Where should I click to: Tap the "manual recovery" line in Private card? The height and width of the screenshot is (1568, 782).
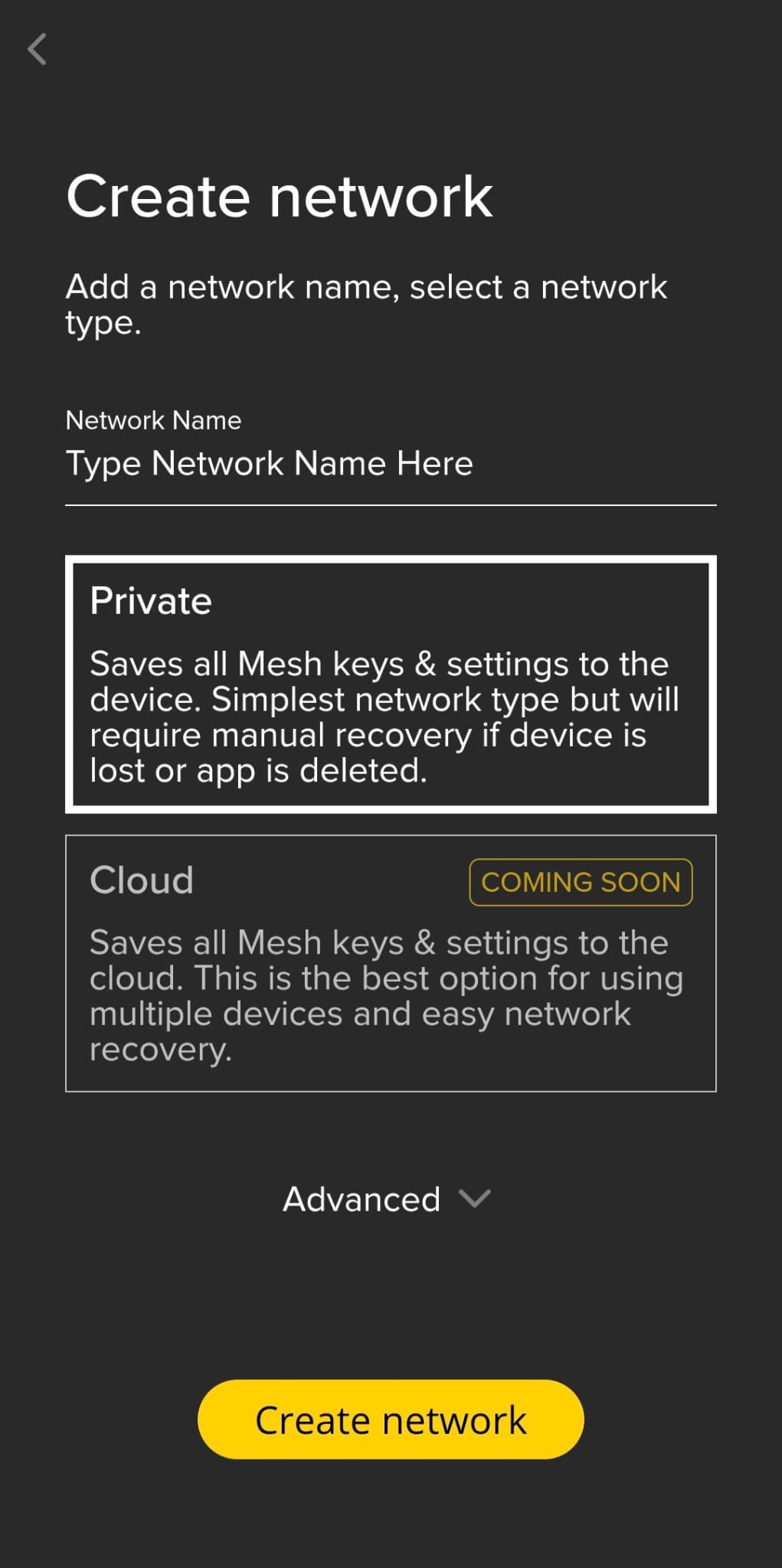point(368,736)
